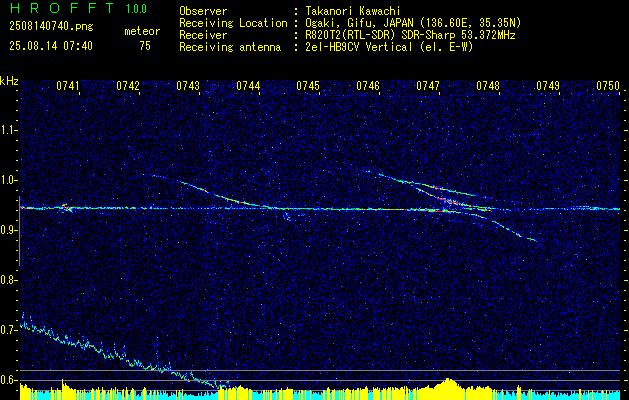Click the meteor label
The width and height of the screenshot is (629, 400).
142,31
